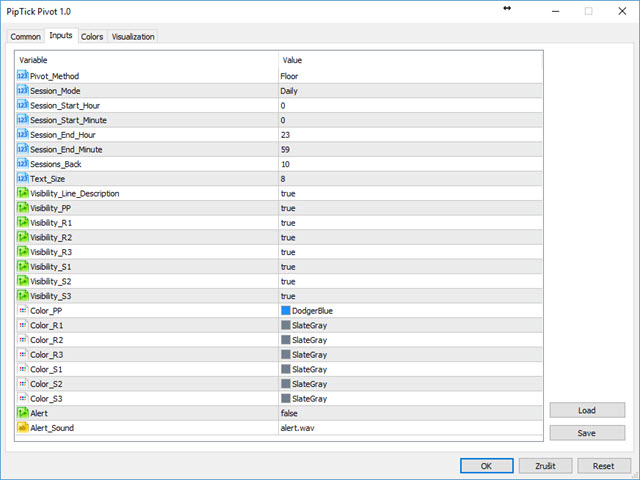Click the green icon beside Visibility_R3
The width and height of the screenshot is (640, 480).
coord(22,252)
